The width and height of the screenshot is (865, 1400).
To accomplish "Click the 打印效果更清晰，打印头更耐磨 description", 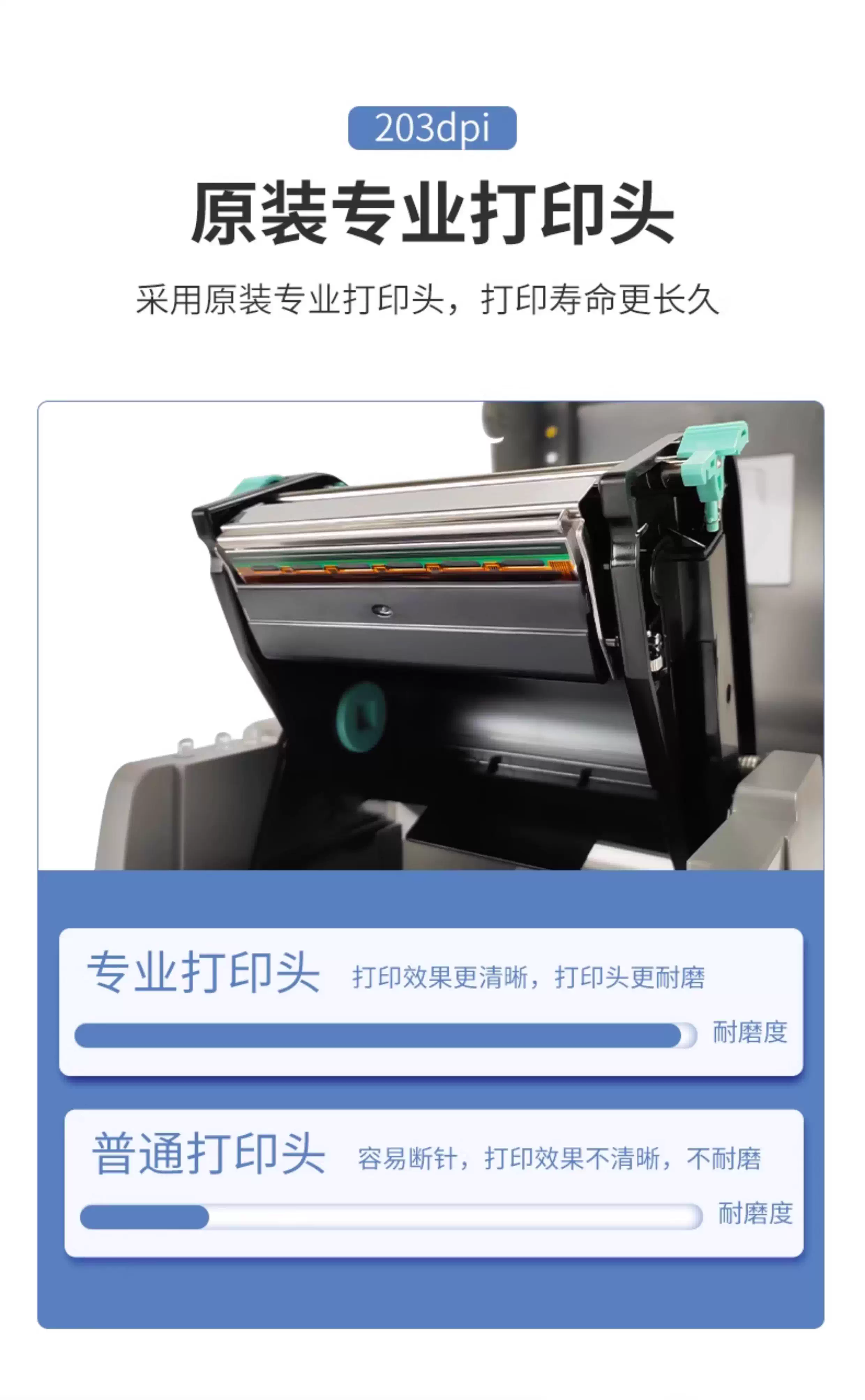I will (x=529, y=977).
